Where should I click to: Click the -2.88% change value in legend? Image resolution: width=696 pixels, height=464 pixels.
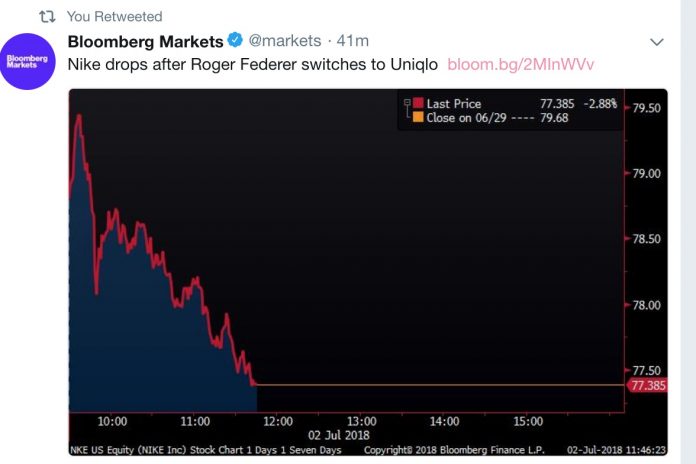tap(600, 103)
